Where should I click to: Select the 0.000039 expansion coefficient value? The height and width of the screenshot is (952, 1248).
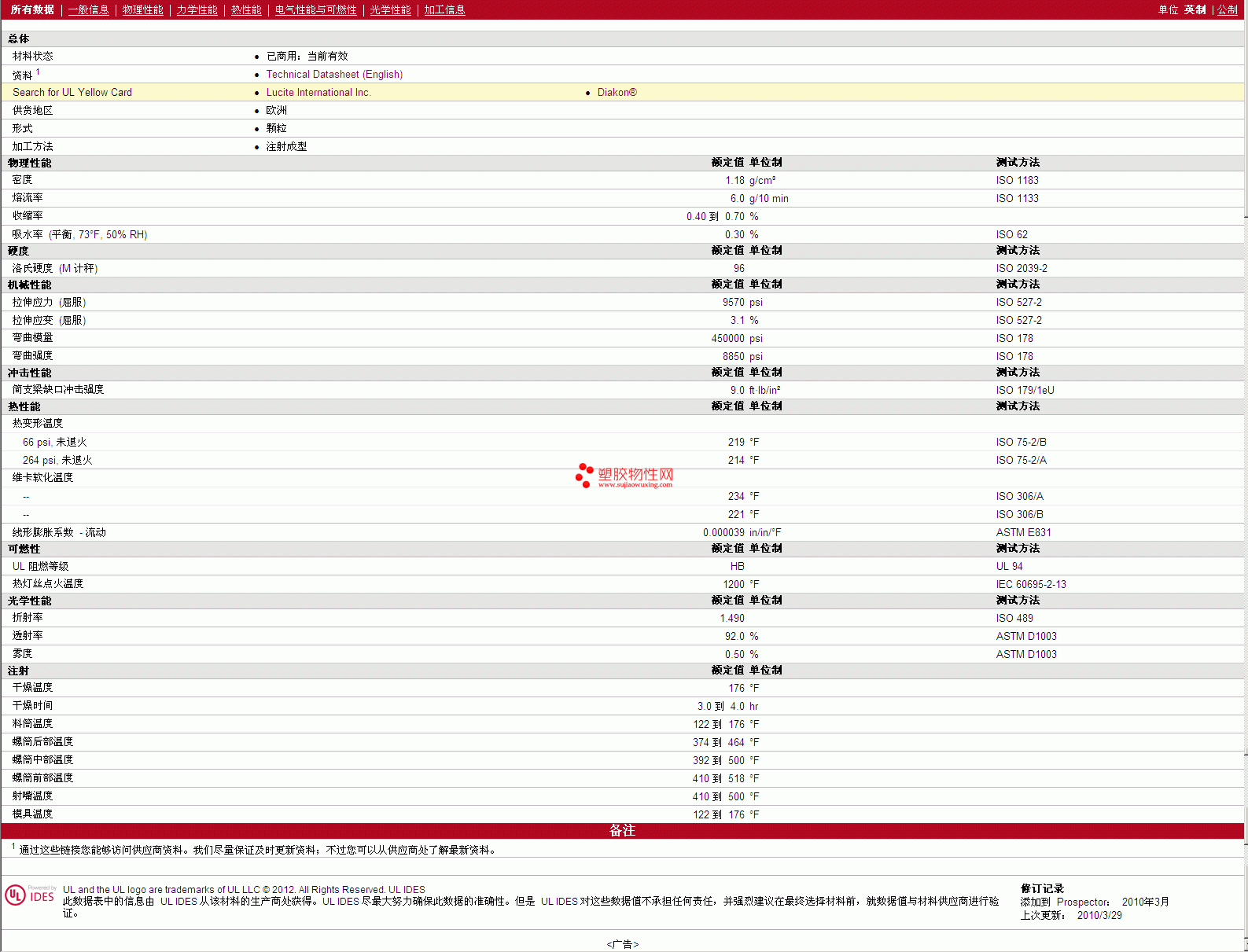coord(723,533)
